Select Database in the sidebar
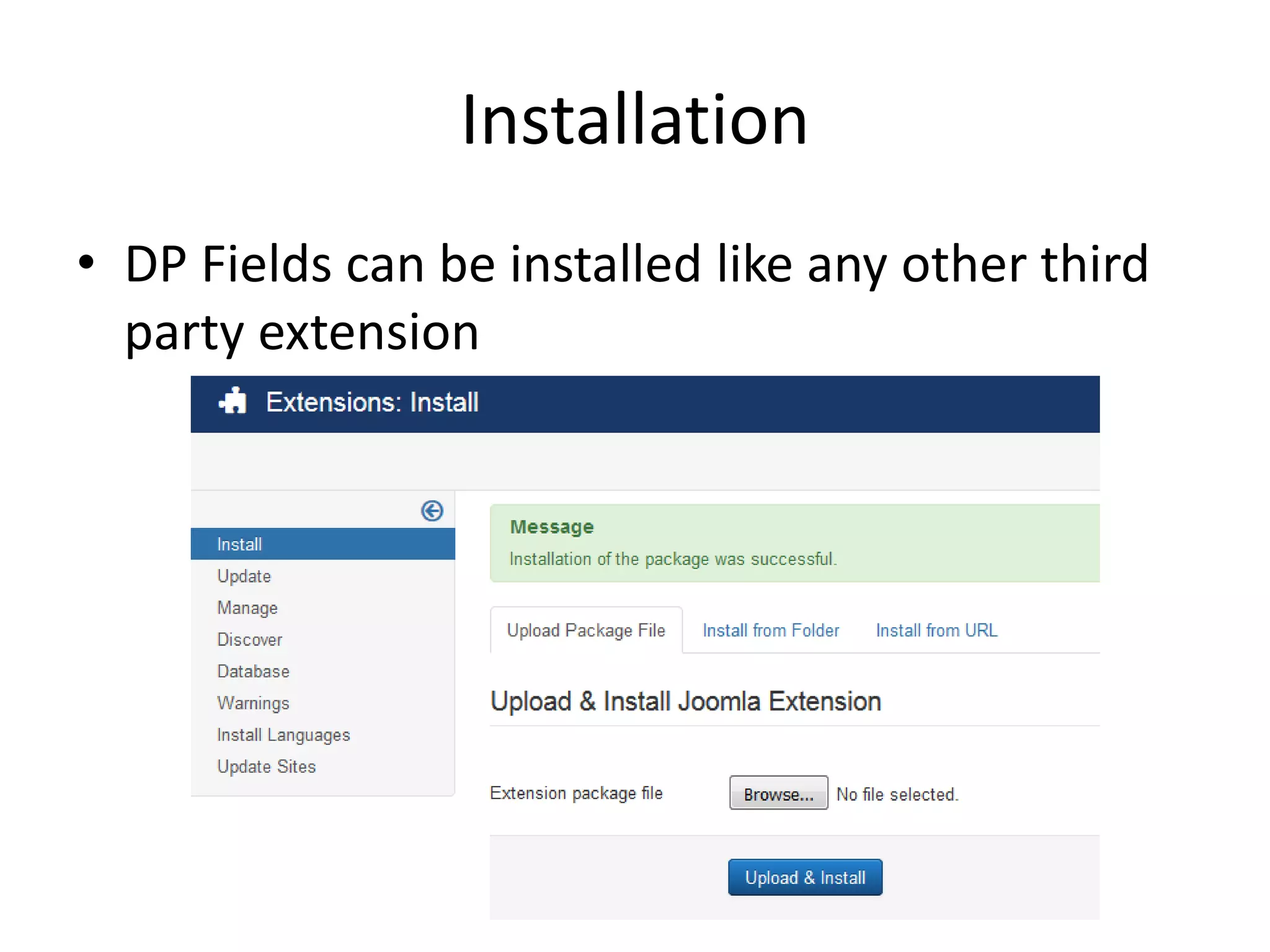1270x952 pixels. click(253, 671)
